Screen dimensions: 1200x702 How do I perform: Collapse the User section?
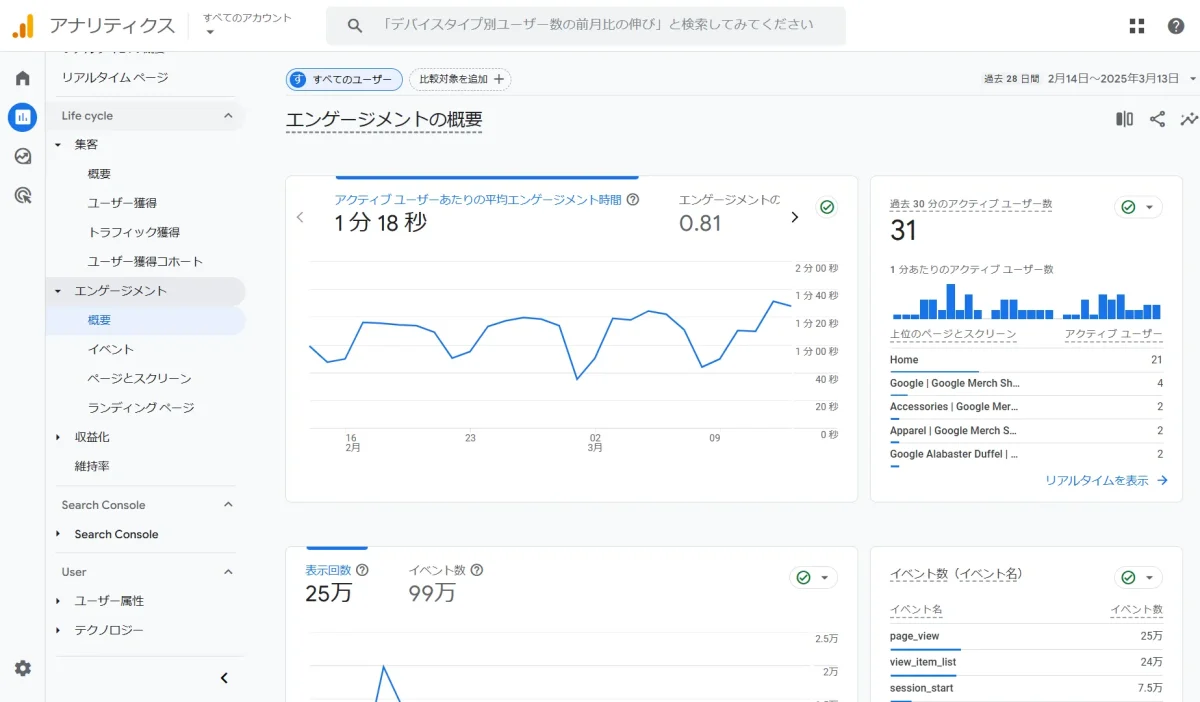[x=228, y=572]
